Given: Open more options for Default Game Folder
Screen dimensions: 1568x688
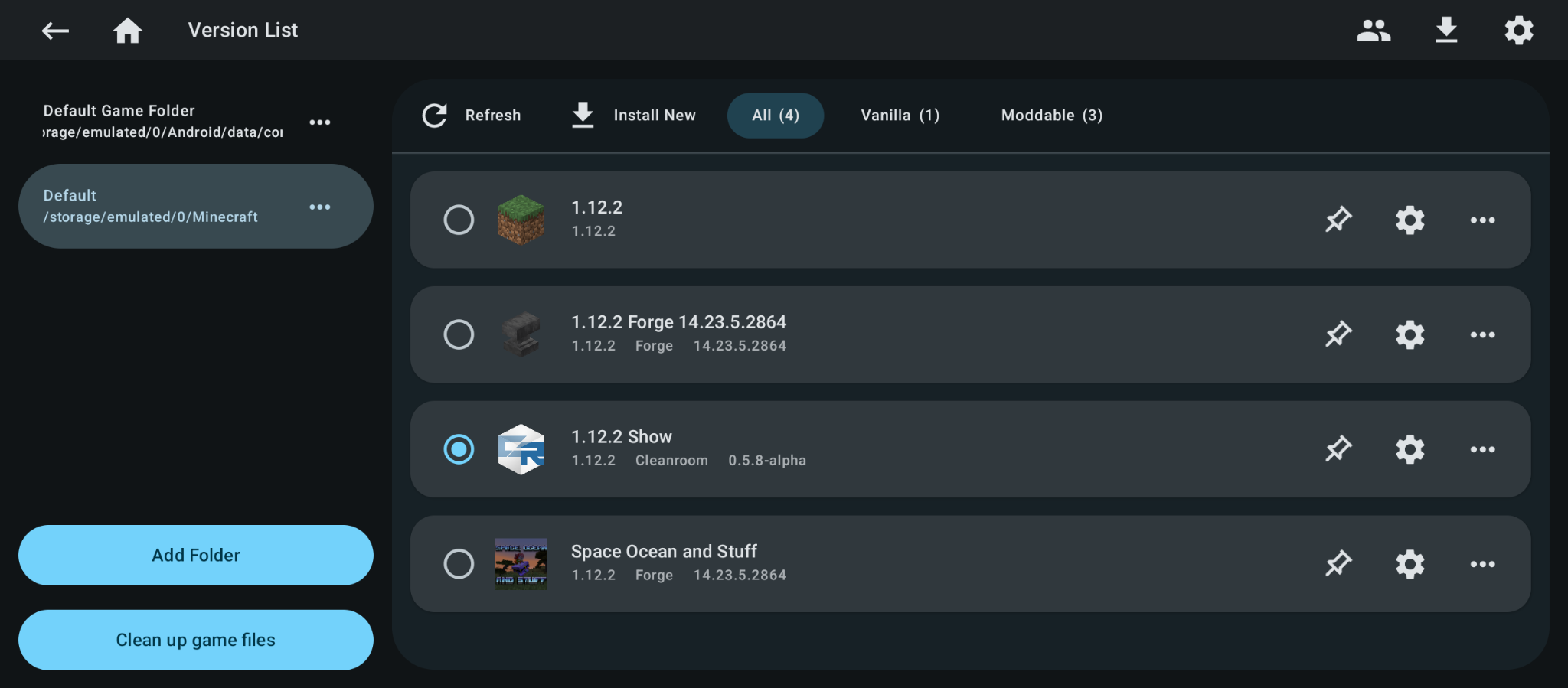Looking at the screenshot, I should (320, 122).
